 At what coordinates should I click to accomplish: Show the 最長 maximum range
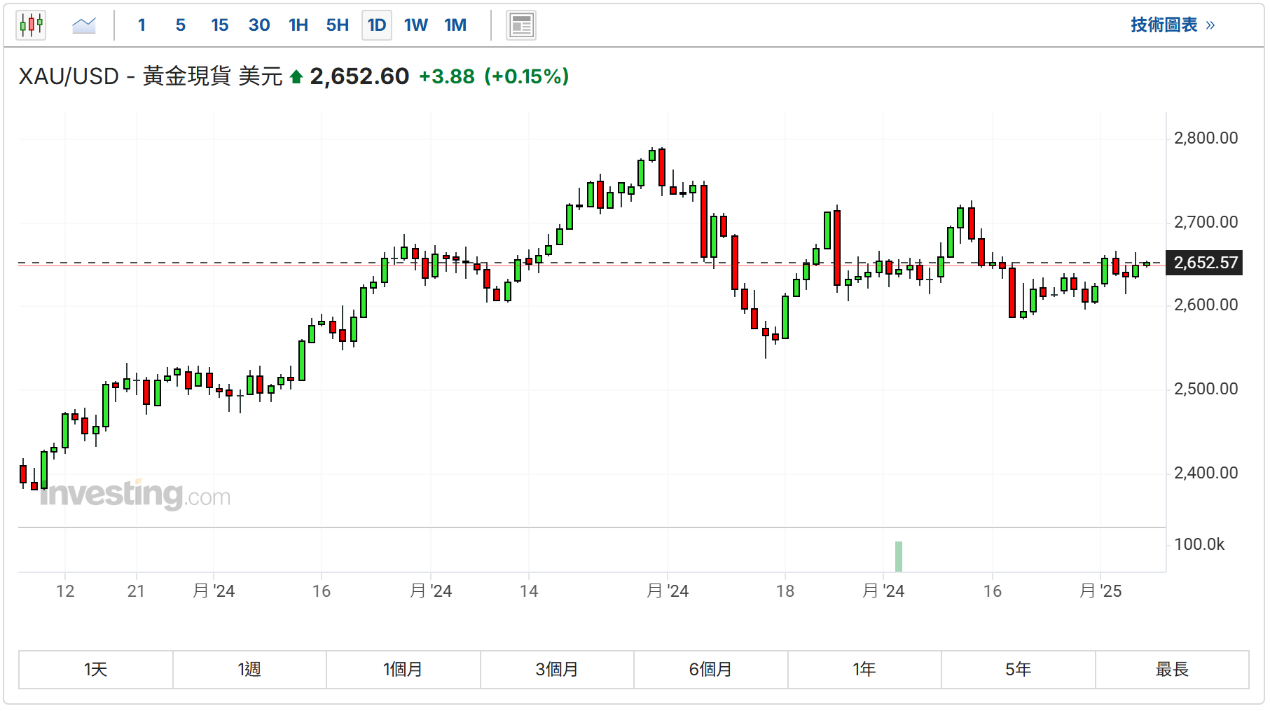(1172, 670)
